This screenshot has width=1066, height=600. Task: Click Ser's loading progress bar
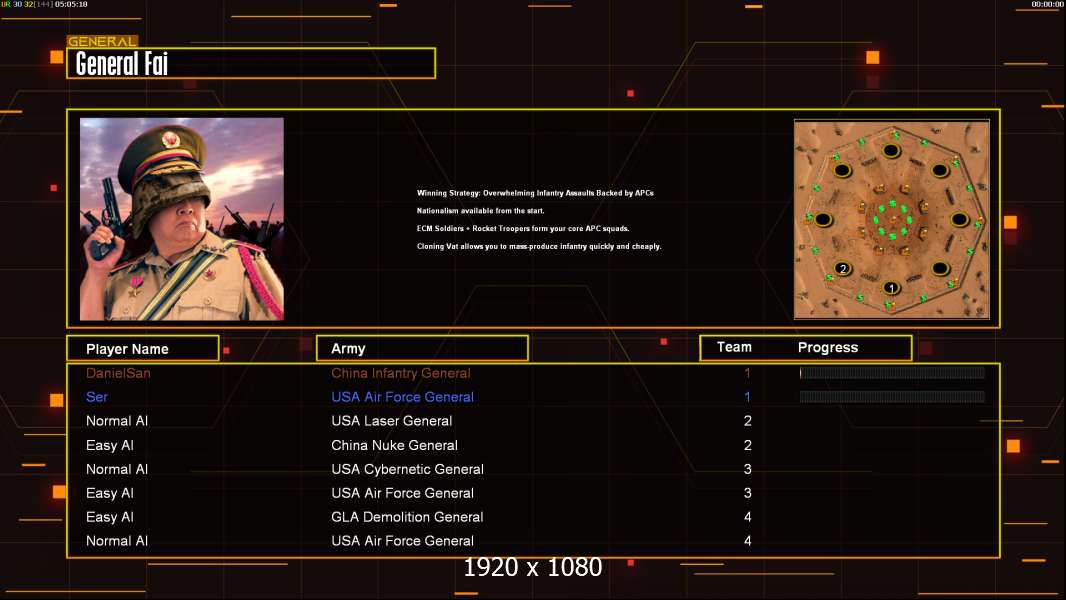pyautogui.click(x=892, y=397)
